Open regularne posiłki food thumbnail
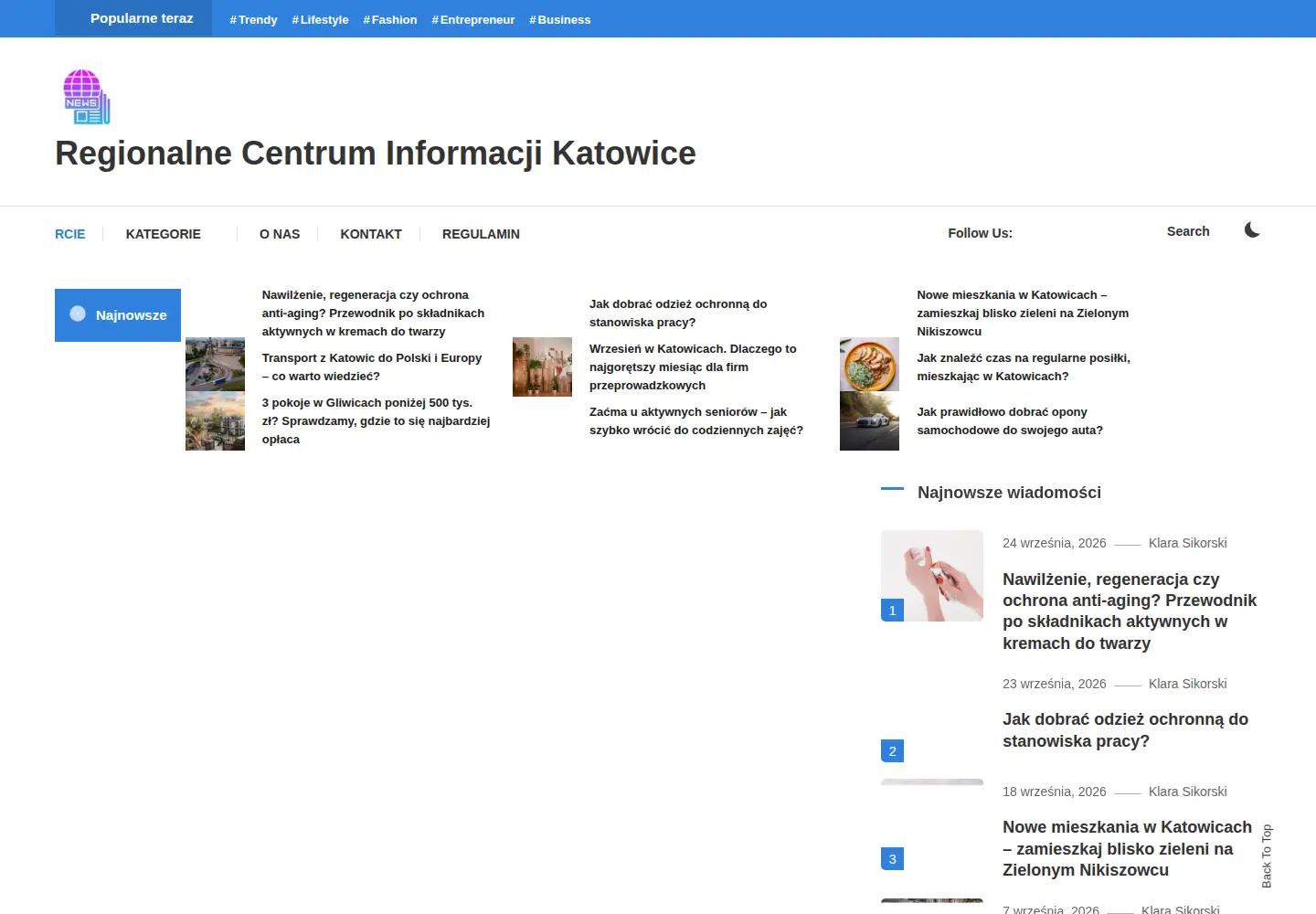 pyautogui.click(x=869, y=365)
